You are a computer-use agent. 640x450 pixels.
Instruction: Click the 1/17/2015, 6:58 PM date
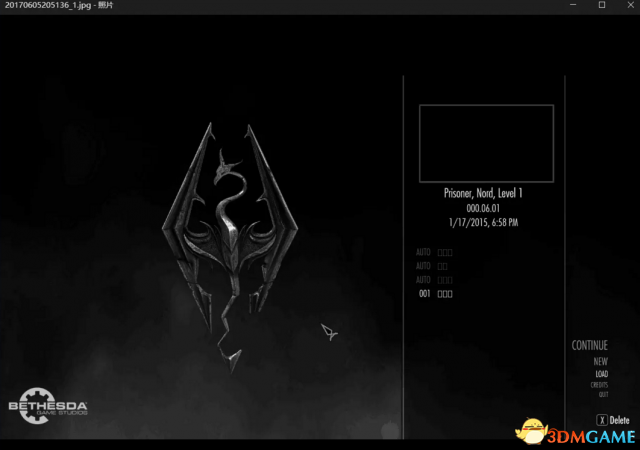[x=483, y=223]
